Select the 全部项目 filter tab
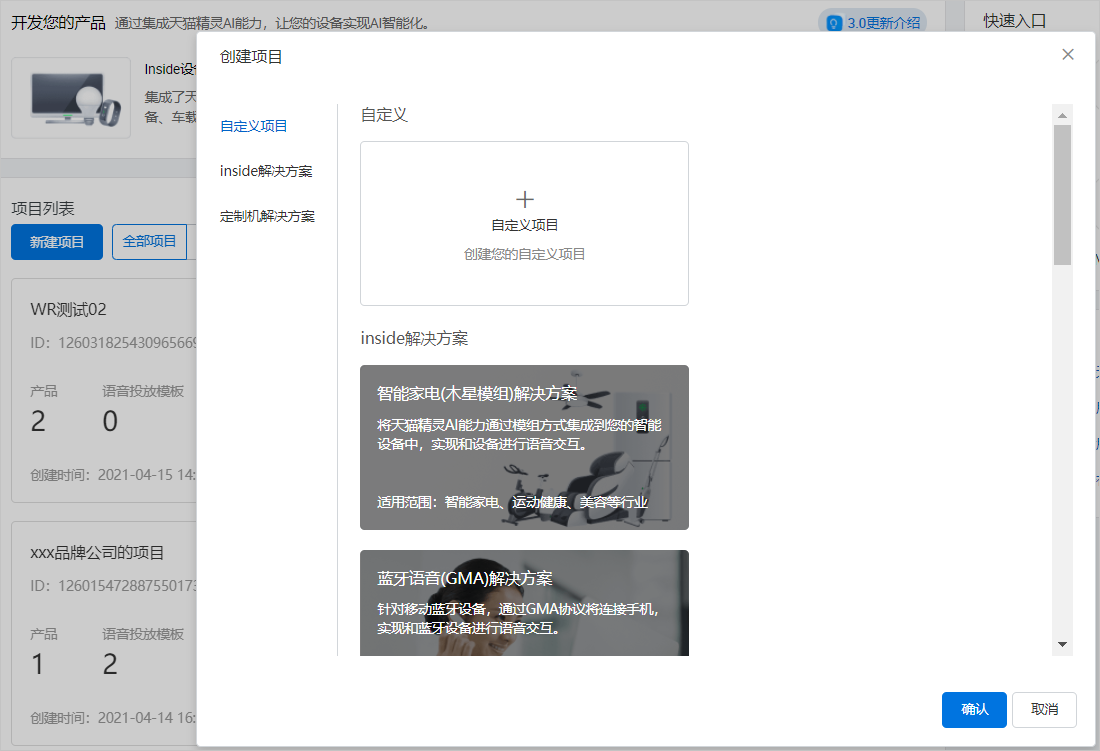 pyautogui.click(x=149, y=242)
